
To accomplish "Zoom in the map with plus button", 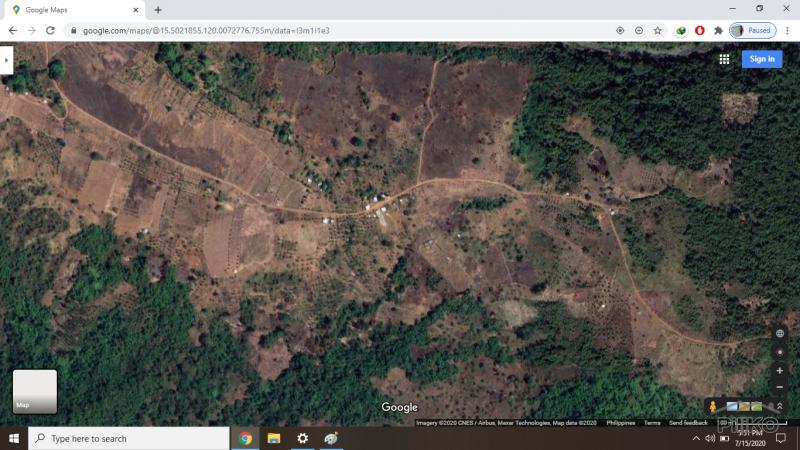I will point(780,371).
